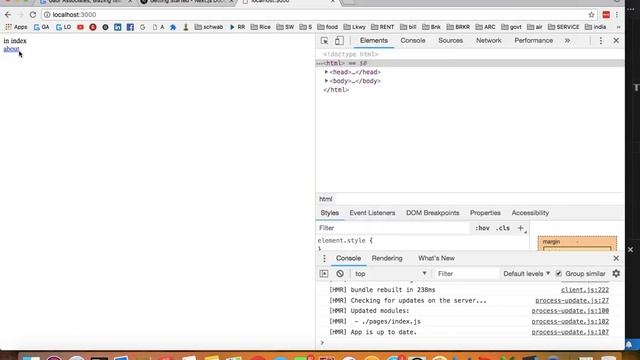Viewport: 640px width, 360px height.
Task: Close the DevTools panel
Action: (x=616, y=41)
